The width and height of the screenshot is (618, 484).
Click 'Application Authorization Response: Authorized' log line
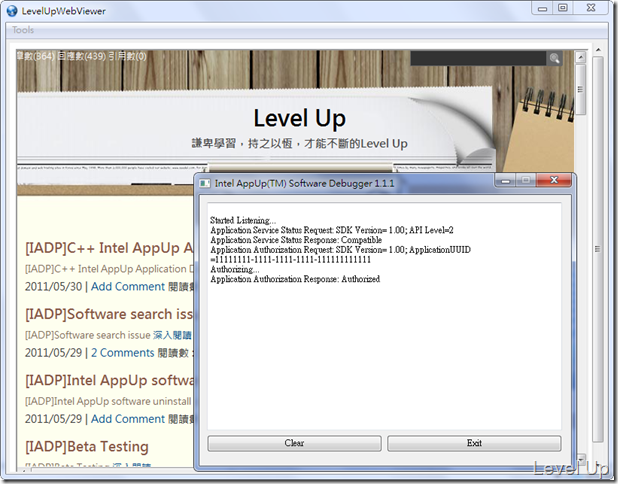point(295,279)
